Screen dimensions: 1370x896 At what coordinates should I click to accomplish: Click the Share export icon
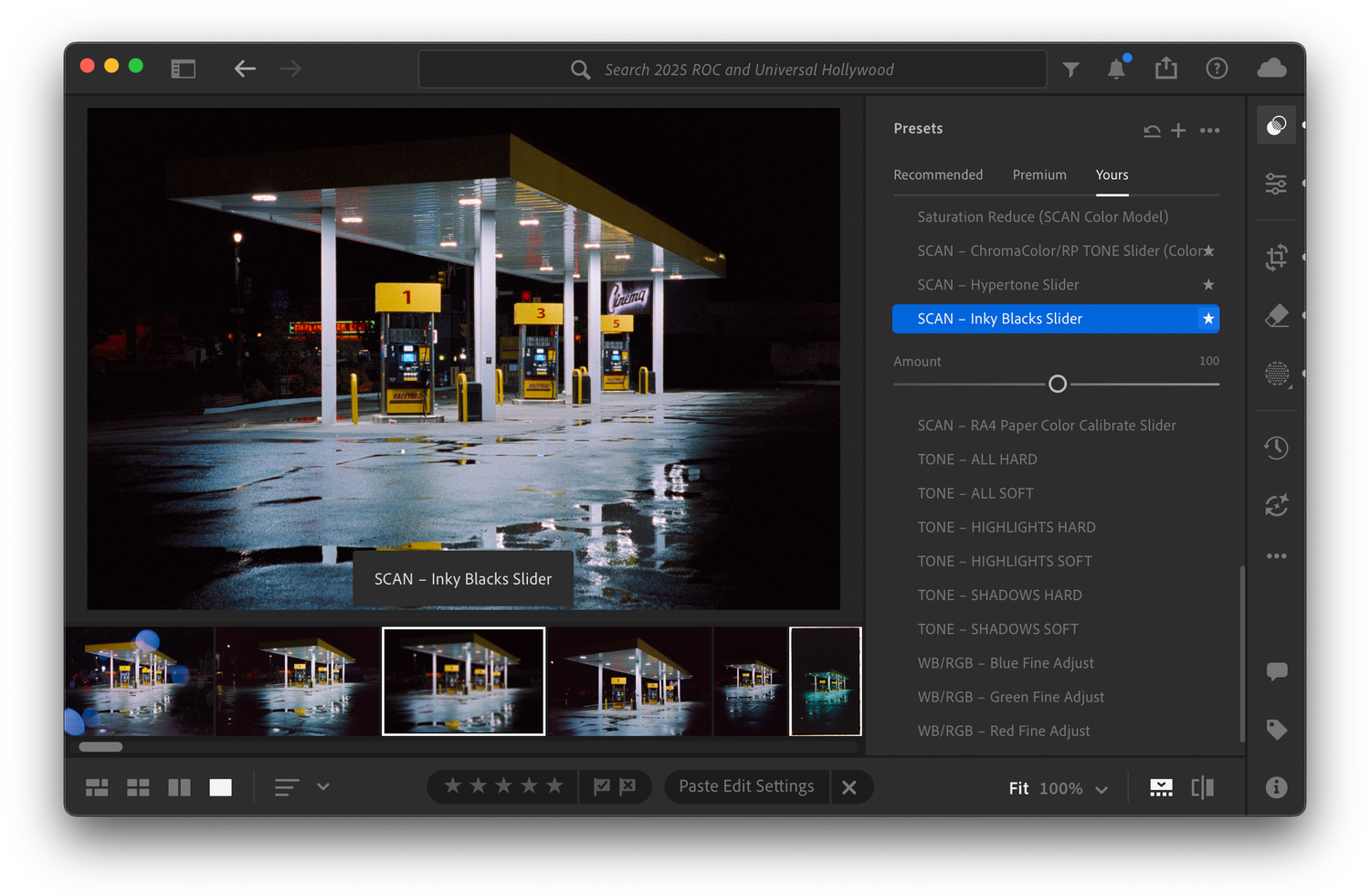(x=1165, y=69)
